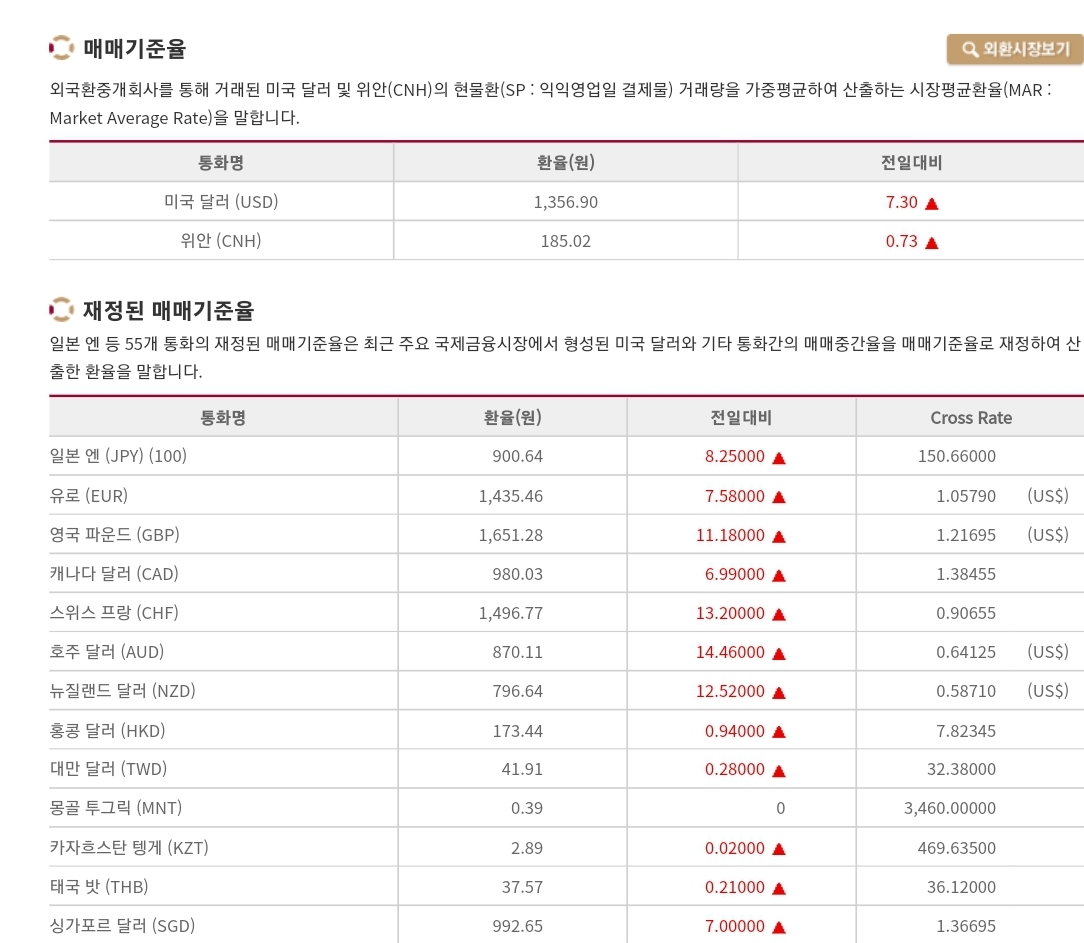
Task: Click the MNT change value 0
Action: pos(781,808)
